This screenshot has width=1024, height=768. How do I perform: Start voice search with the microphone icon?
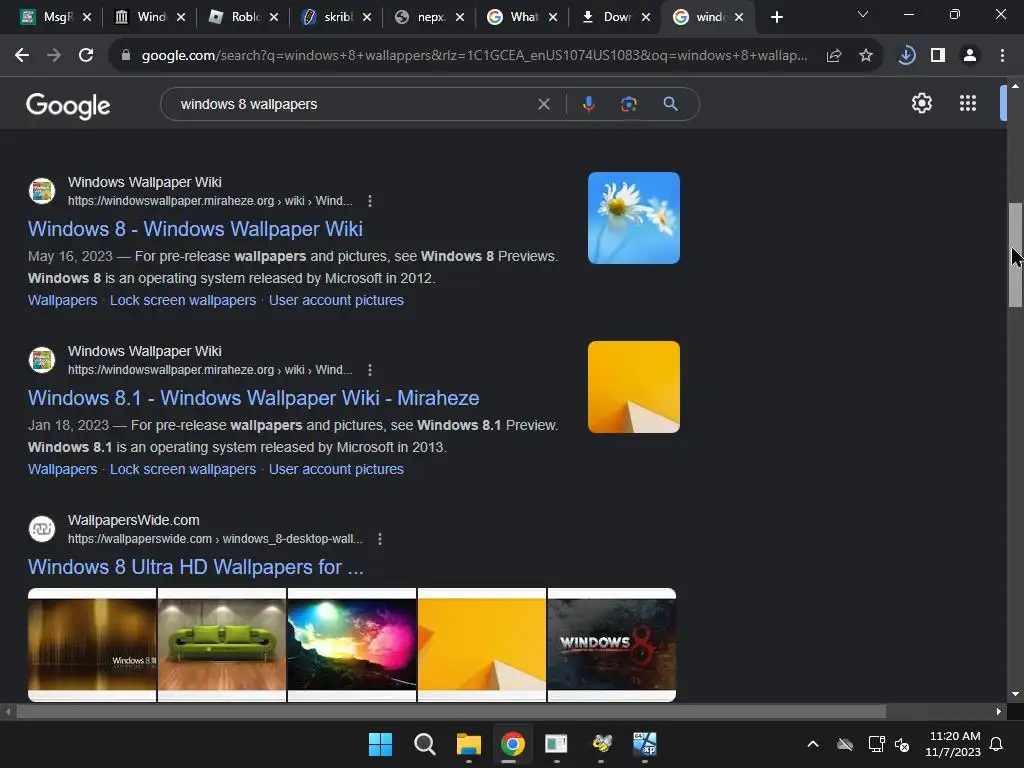point(588,104)
